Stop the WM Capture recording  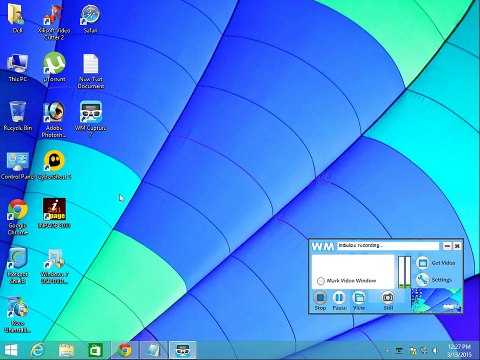[x=320, y=301]
